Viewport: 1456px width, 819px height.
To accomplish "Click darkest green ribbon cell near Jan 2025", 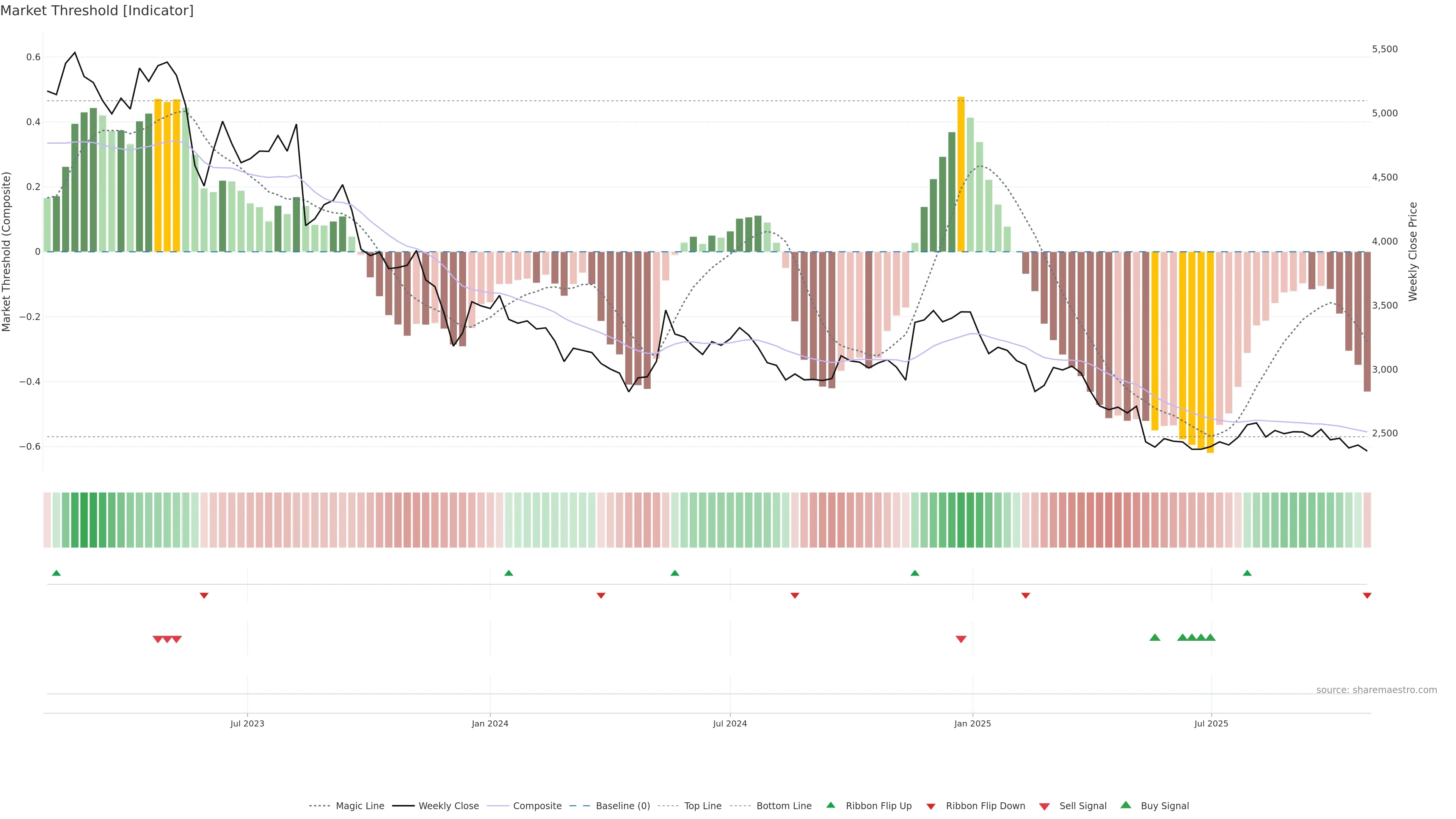I will [x=961, y=520].
